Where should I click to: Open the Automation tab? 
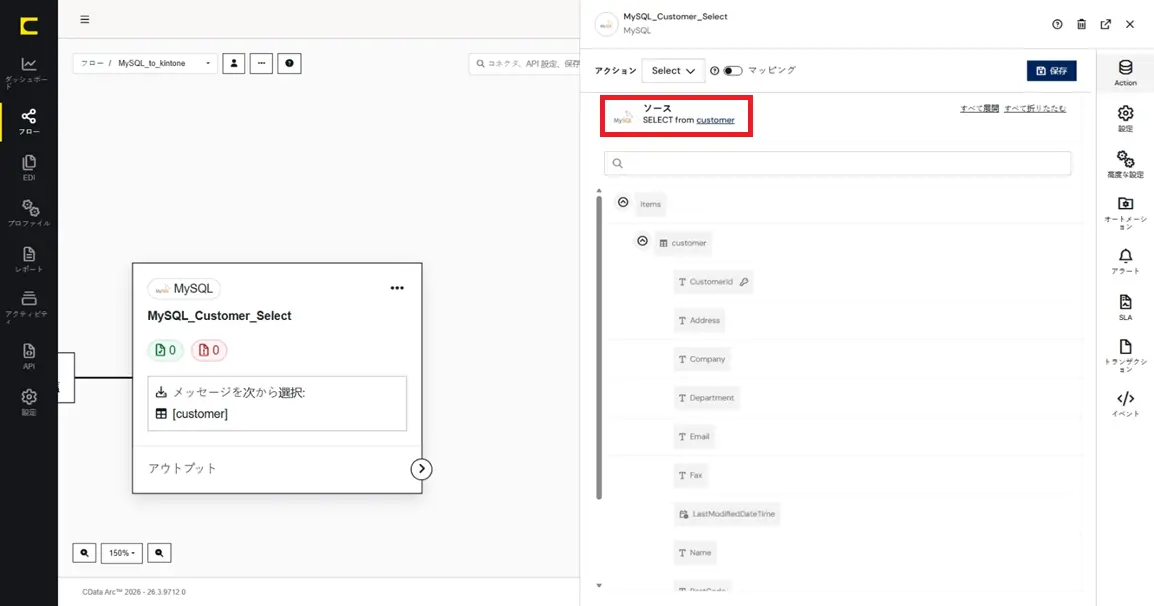(x=1125, y=213)
